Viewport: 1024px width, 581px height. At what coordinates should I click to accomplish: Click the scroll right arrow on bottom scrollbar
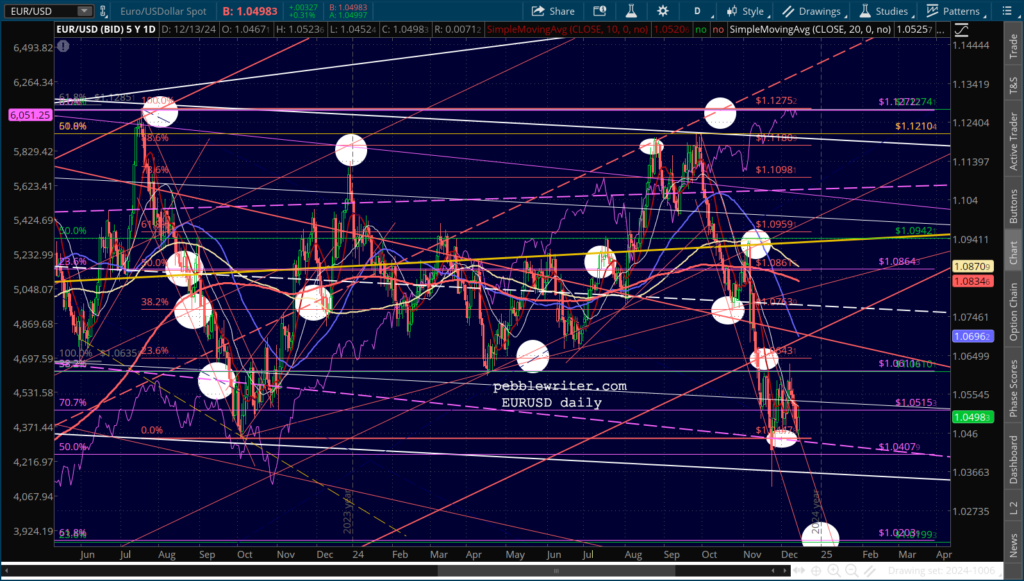tap(787, 571)
